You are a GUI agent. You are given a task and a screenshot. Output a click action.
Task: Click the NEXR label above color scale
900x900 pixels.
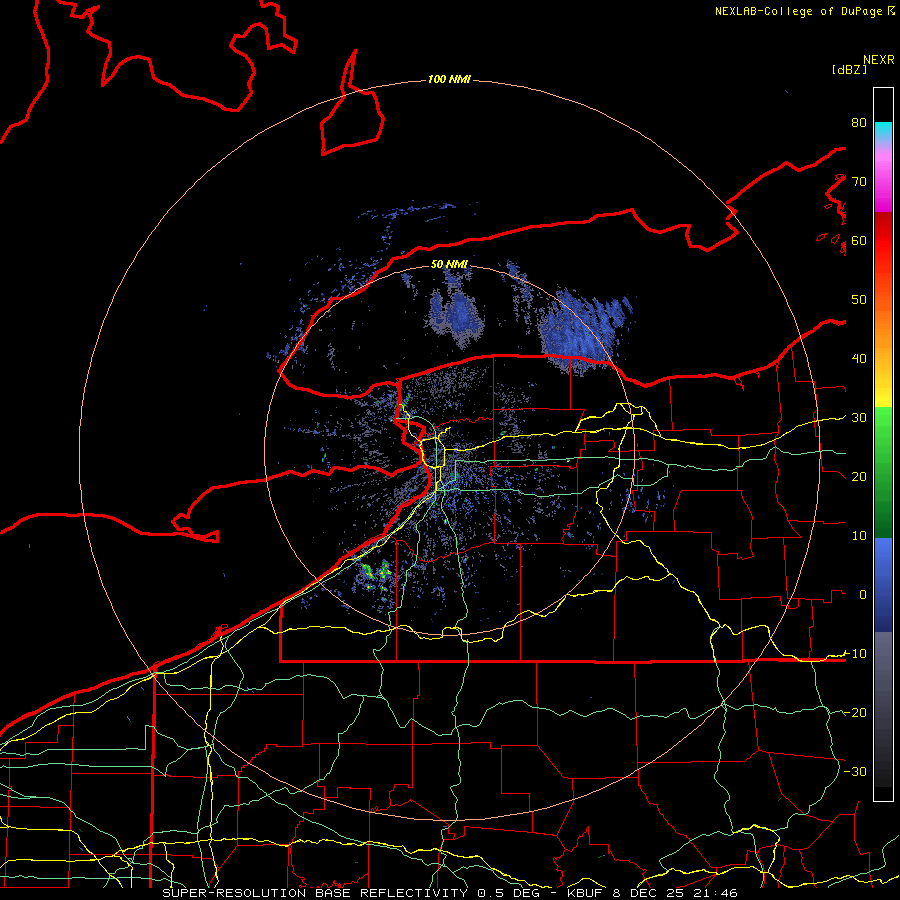point(878,60)
